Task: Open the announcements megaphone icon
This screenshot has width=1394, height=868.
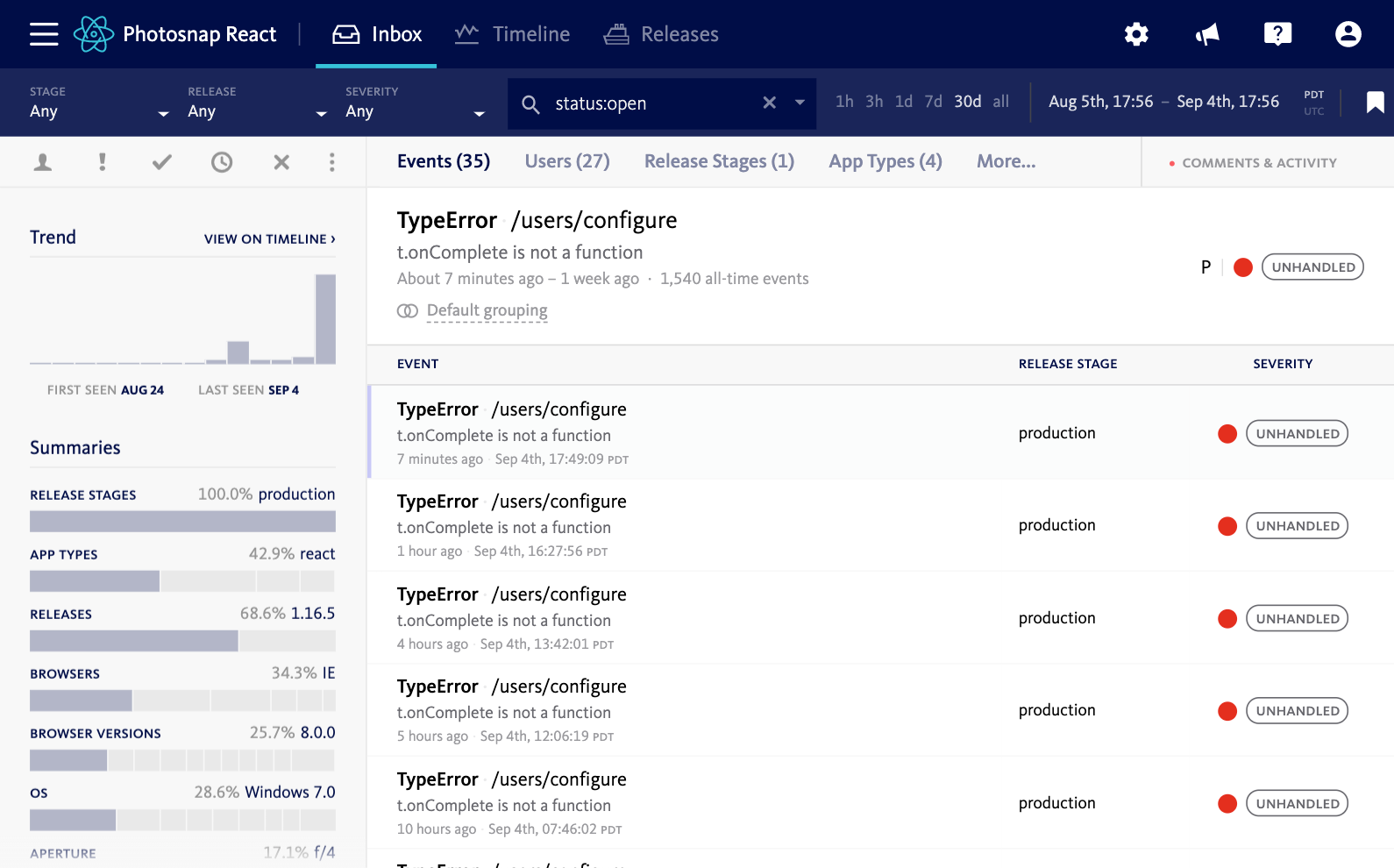Action: click(1207, 34)
